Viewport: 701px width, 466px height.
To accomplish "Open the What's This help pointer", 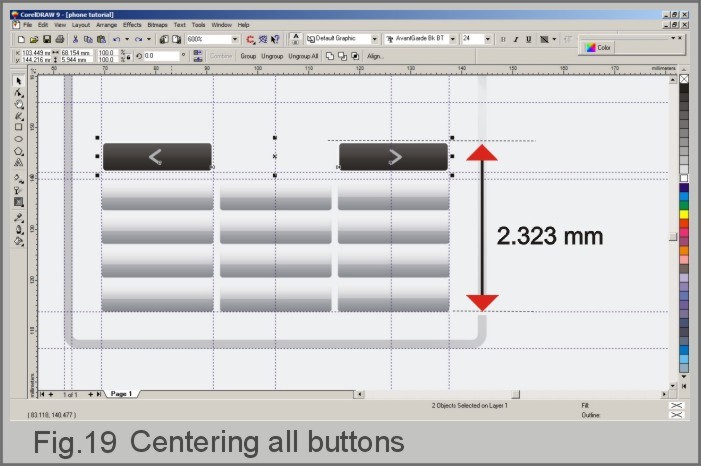I will click(x=275, y=39).
